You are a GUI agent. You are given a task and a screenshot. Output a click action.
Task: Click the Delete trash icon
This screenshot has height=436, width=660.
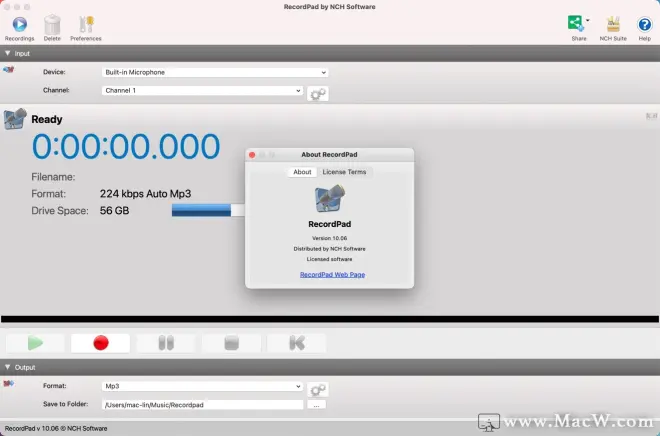point(52,25)
